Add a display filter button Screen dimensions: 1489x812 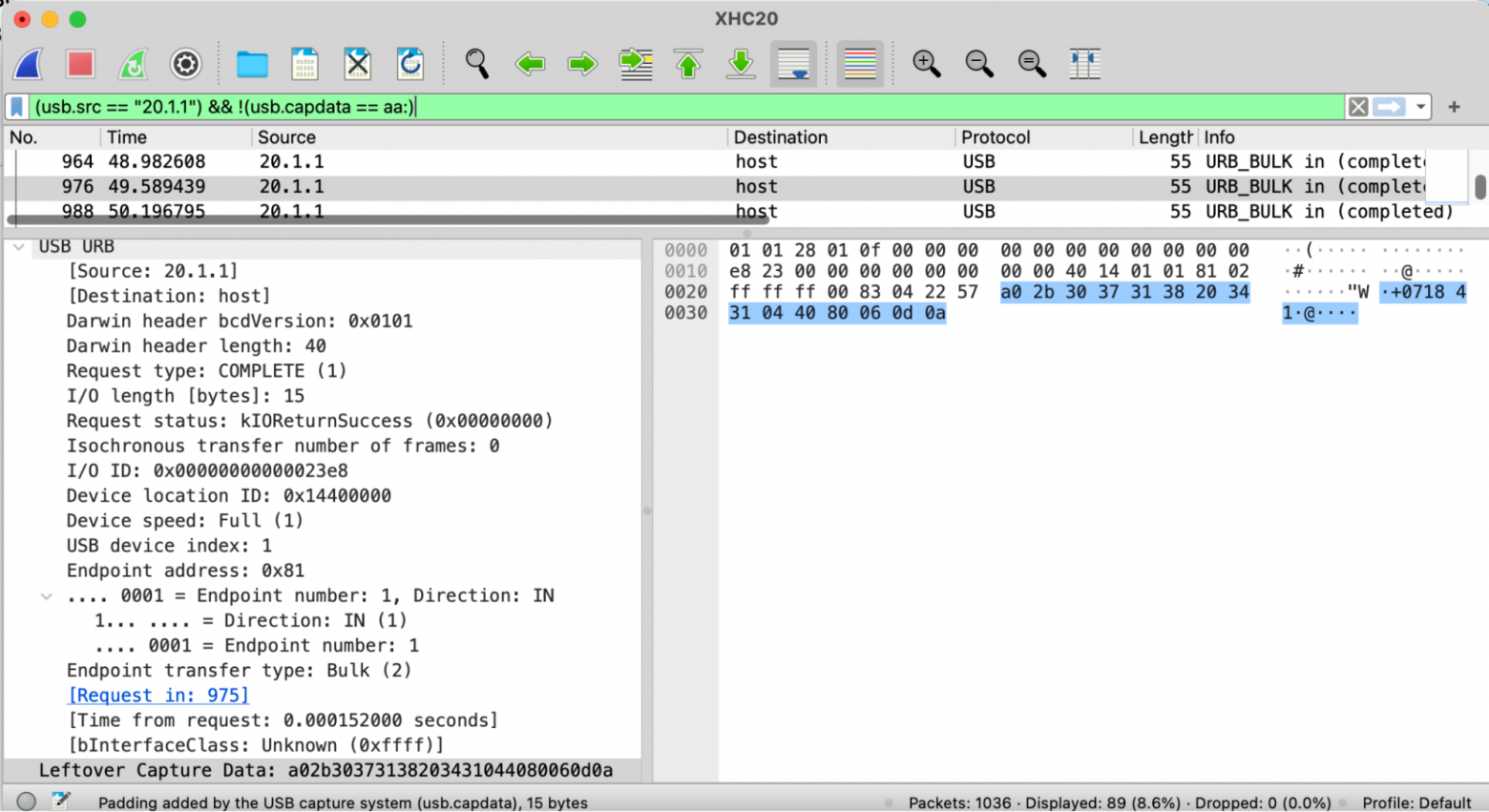click(x=1454, y=107)
